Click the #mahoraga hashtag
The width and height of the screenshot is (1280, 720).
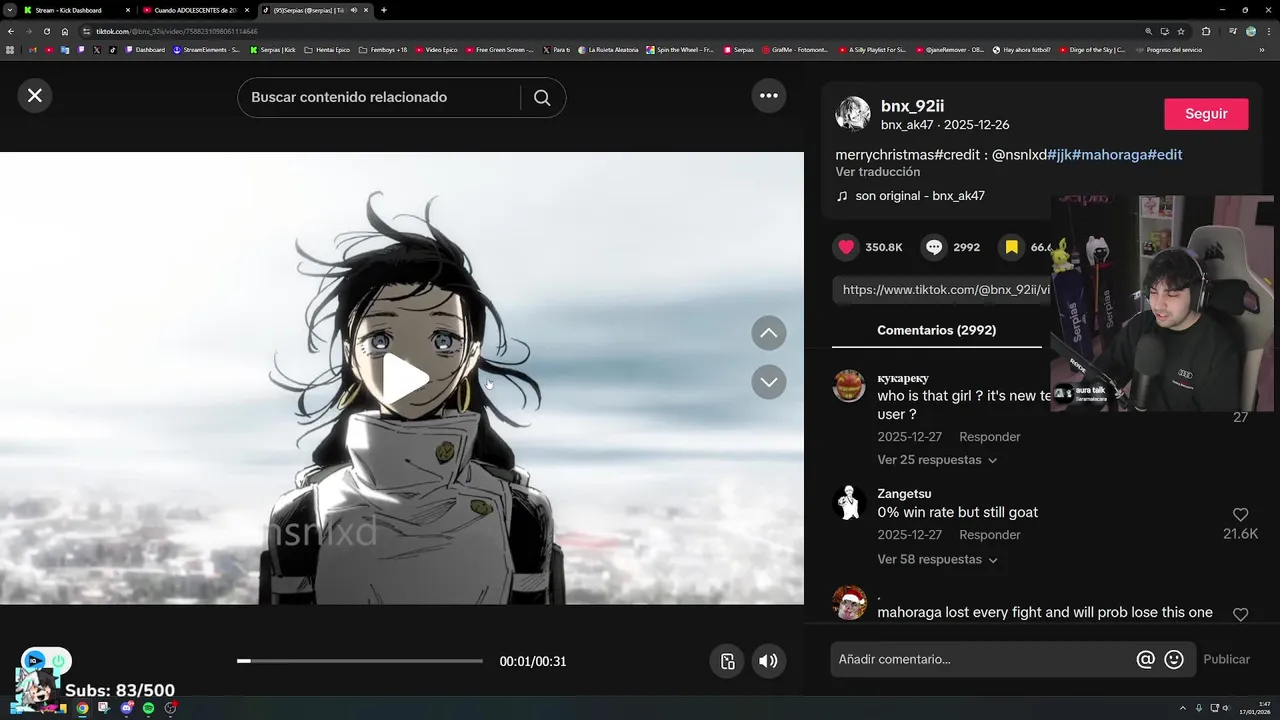pyautogui.click(x=1109, y=155)
